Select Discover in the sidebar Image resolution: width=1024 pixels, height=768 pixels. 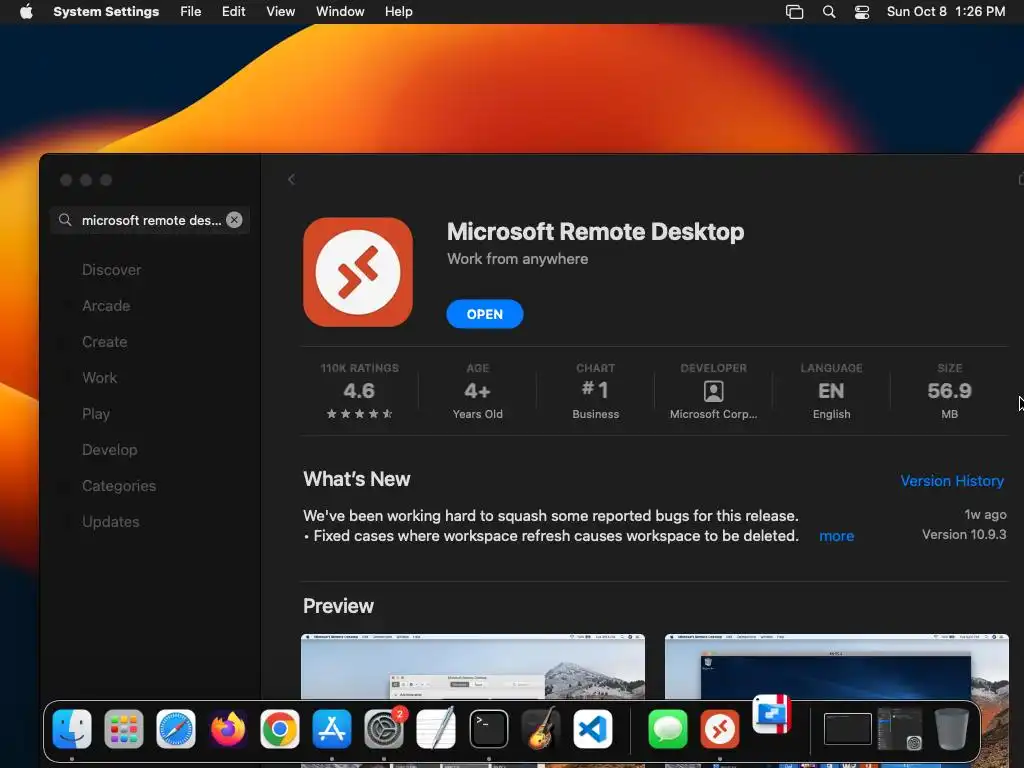click(x=111, y=270)
